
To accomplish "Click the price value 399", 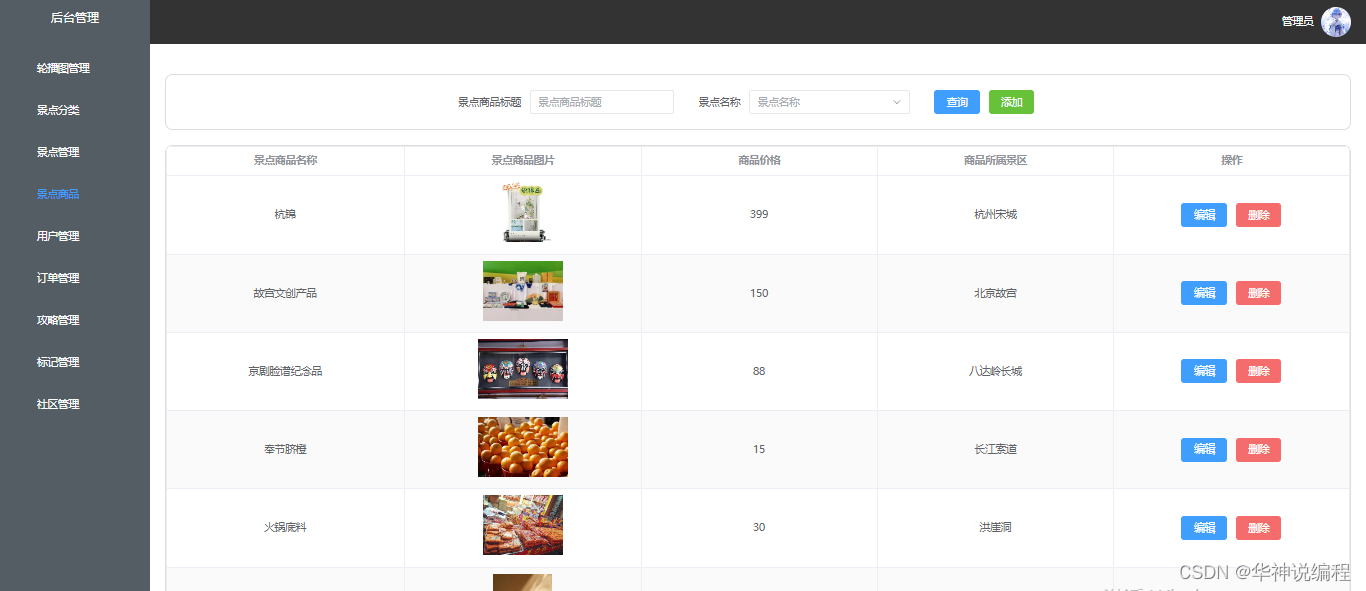I will (x=759, y=214).
